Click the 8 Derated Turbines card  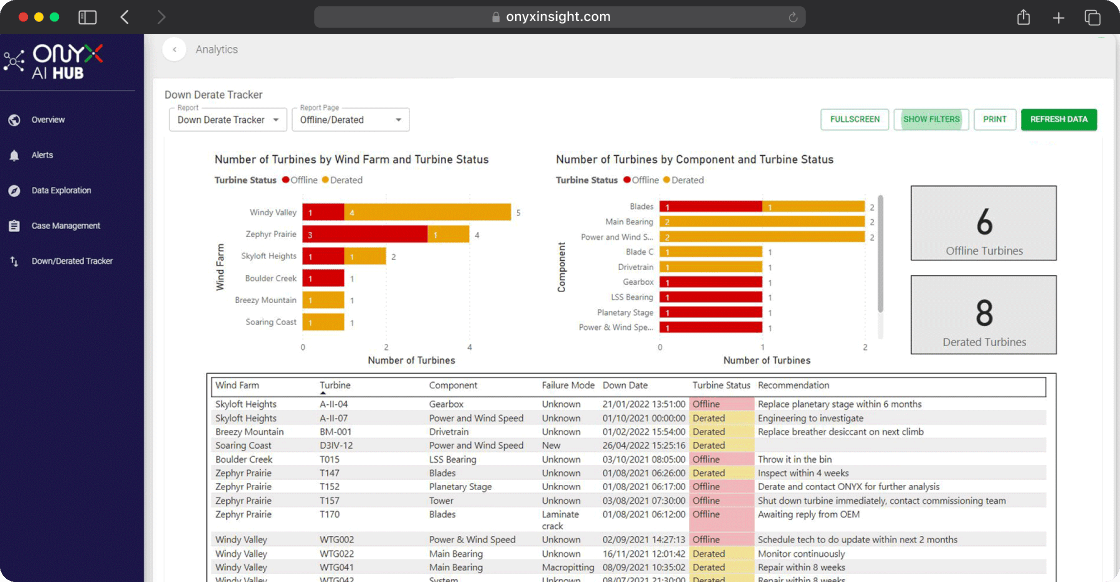pyautogui.click(x=984, y=315)
